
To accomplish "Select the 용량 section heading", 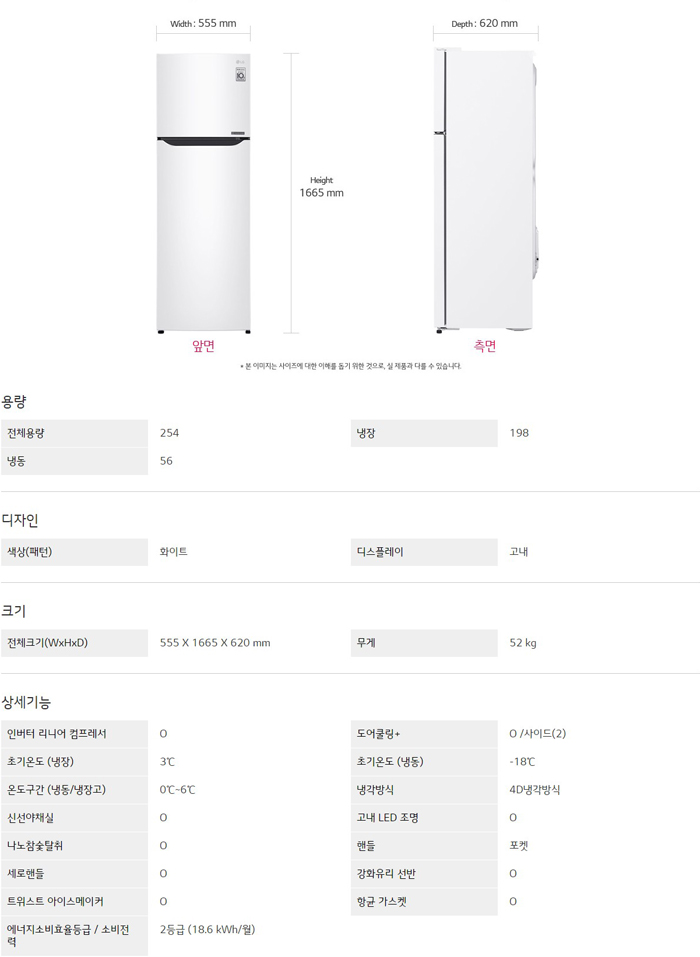I will point(14,402).
